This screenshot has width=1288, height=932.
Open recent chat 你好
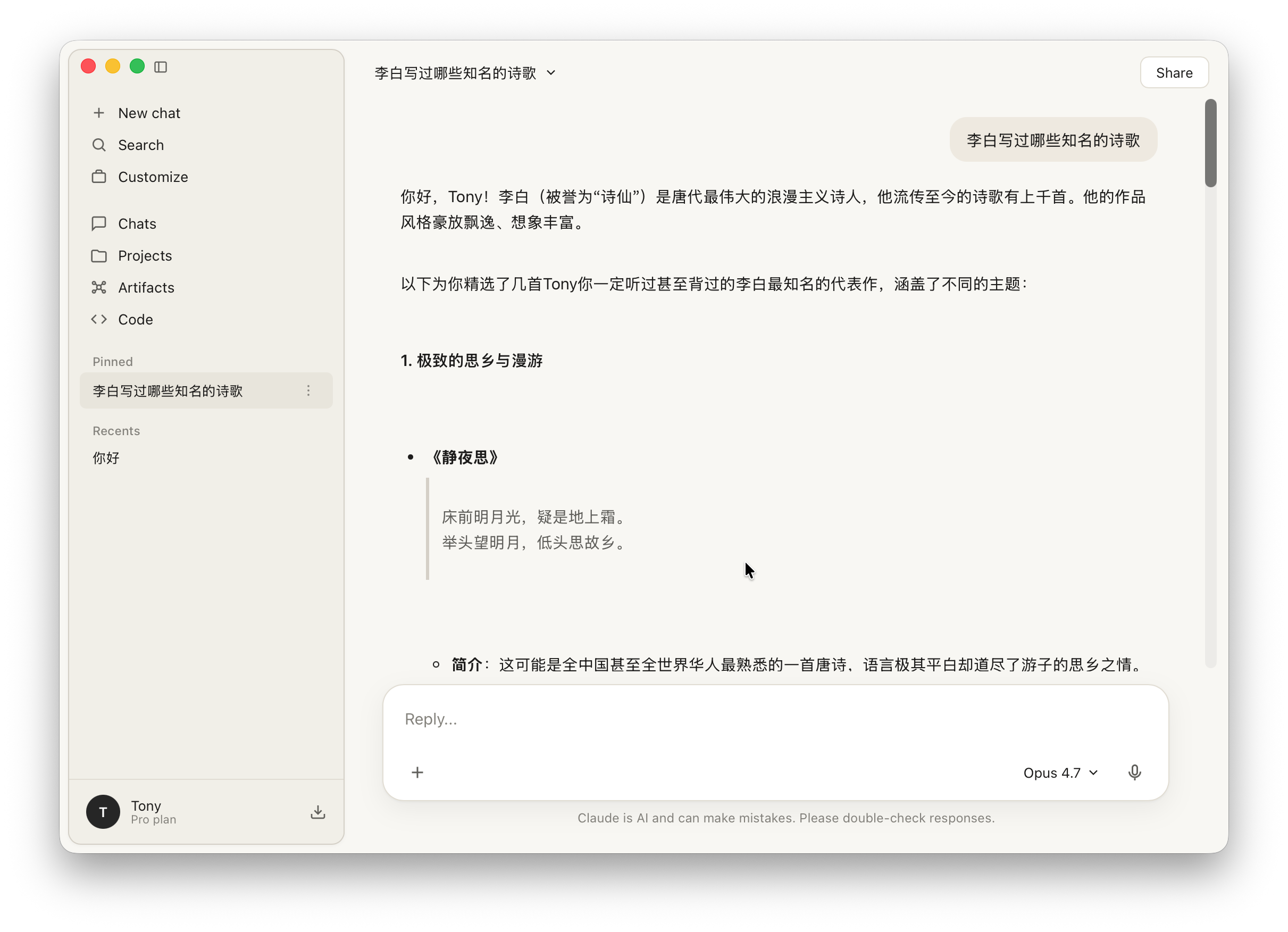106,458
